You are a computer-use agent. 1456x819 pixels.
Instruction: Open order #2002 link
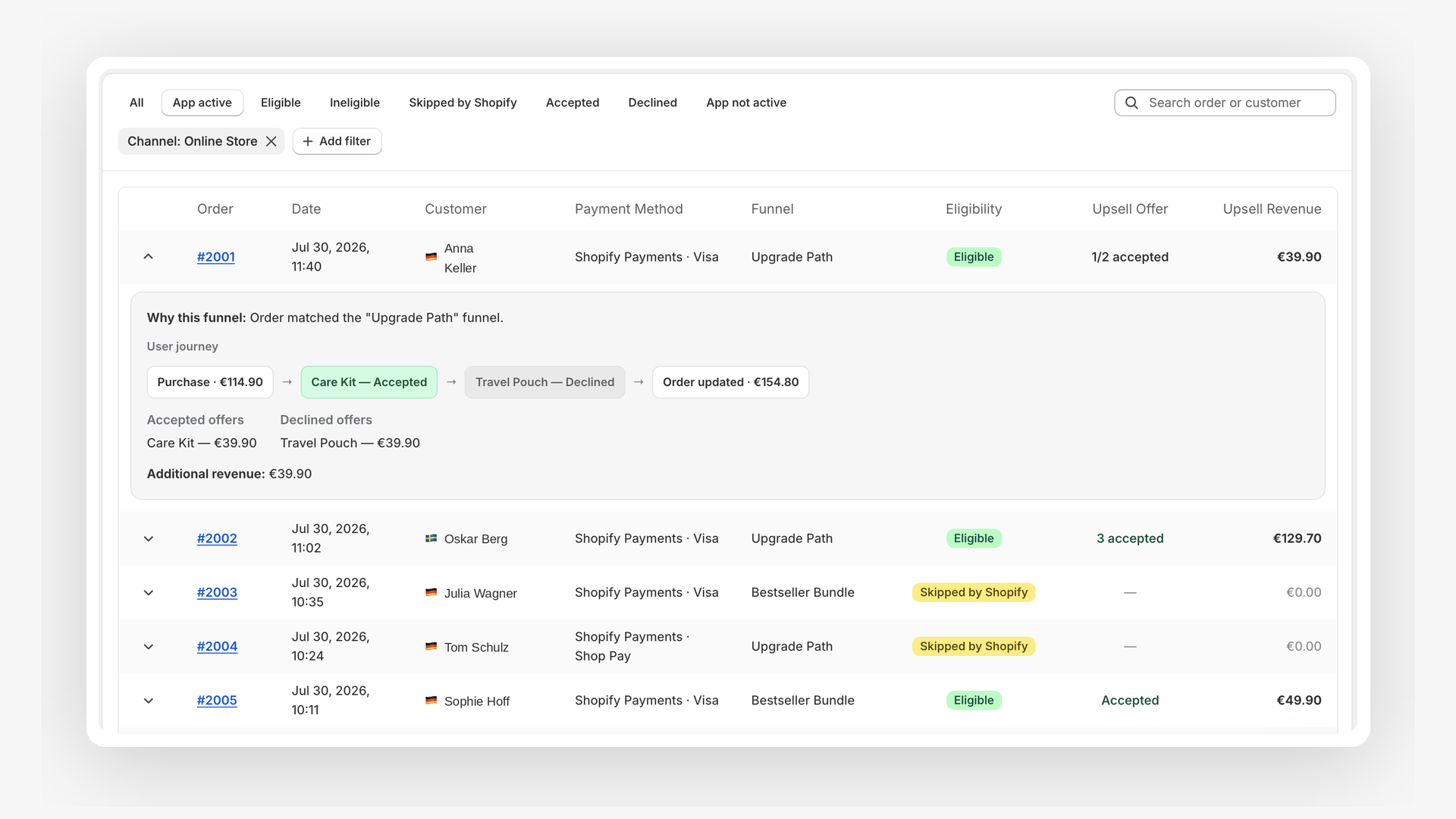pos(217,538)
